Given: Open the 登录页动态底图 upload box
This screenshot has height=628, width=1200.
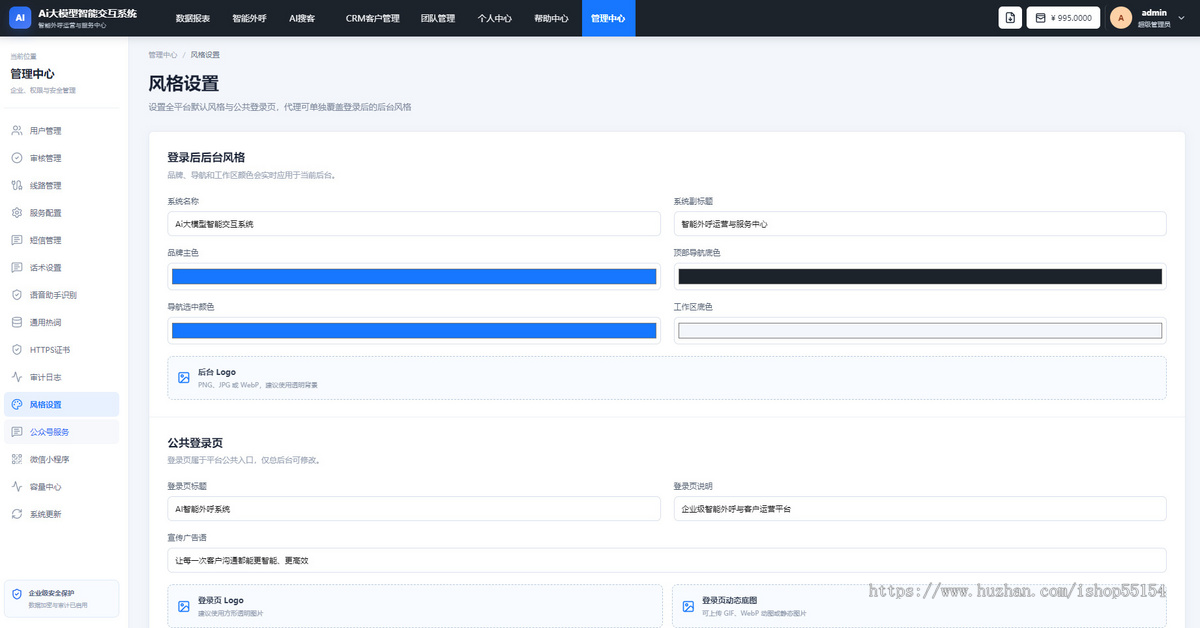Looking at the screenshot, I should coord(919,606).
